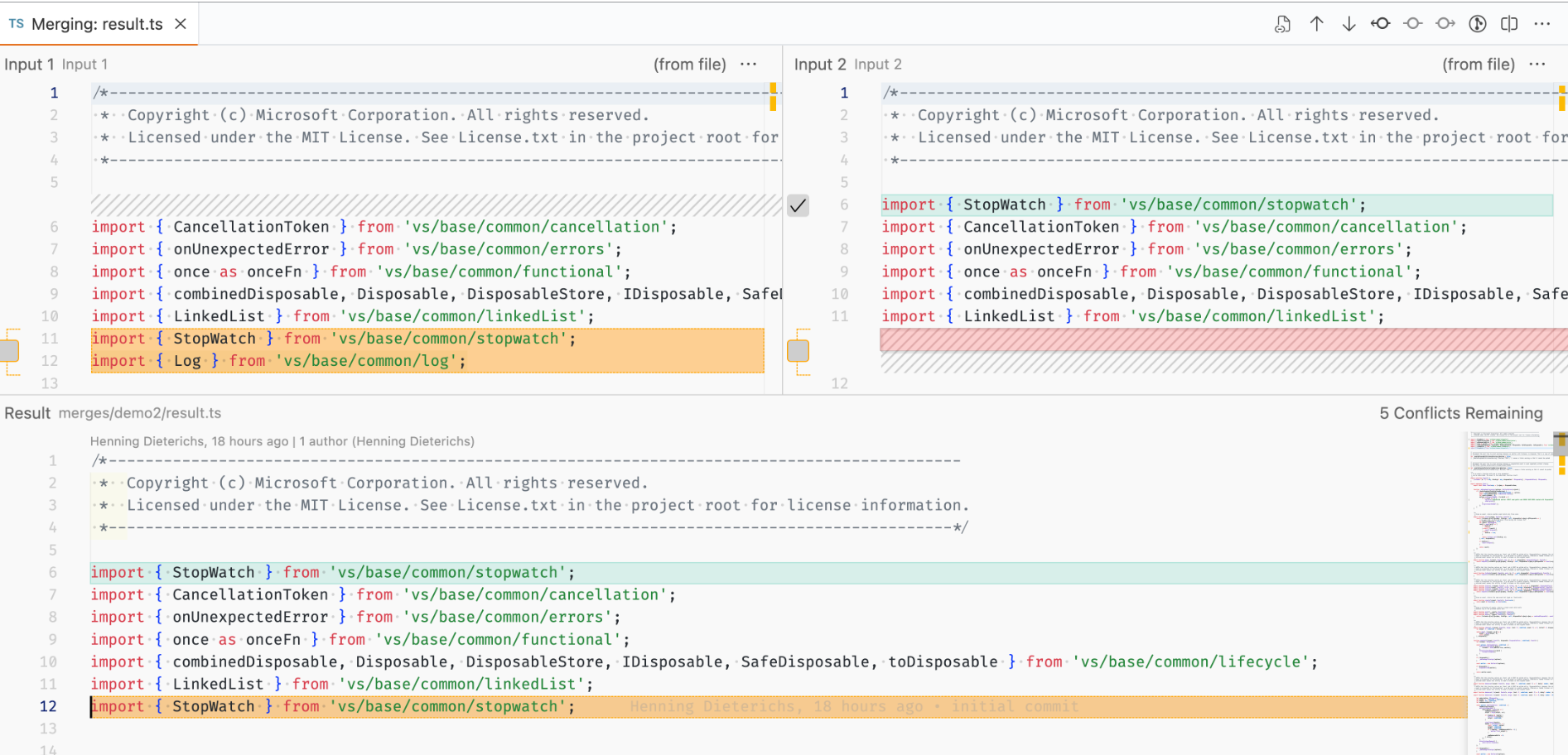Click the (from file) label in Input 1 header
Image resolution: width=1568 pixels, height=755 pixels.
coord(689,64)
